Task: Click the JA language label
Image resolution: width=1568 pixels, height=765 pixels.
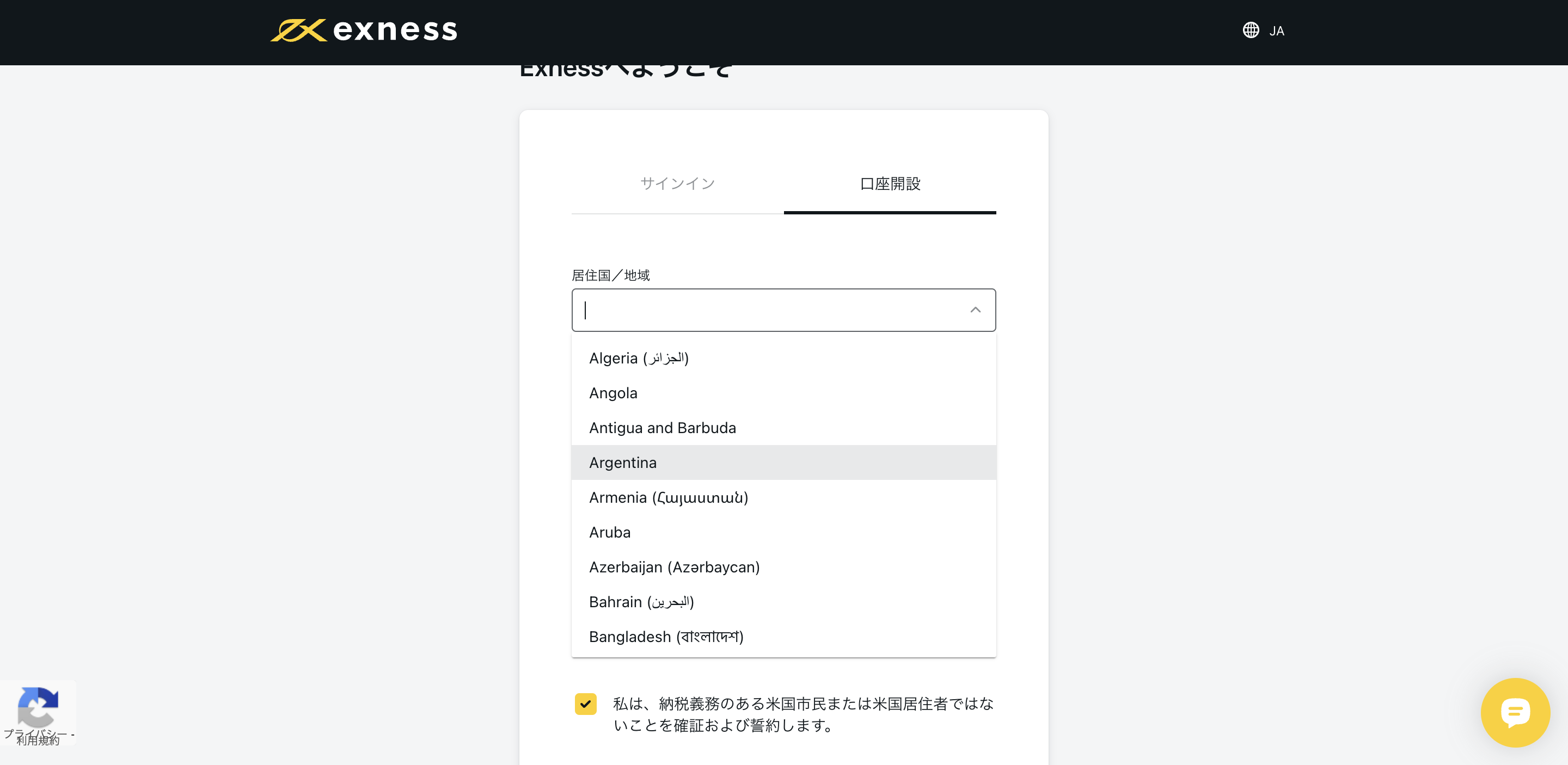Action: [x=1276, y=31]
